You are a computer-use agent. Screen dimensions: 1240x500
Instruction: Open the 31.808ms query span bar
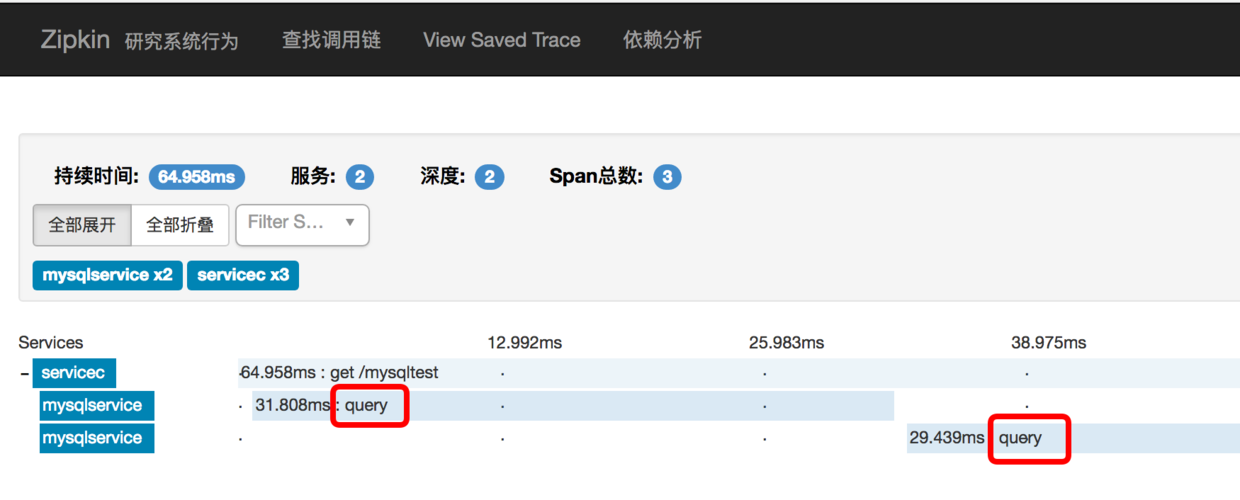[x=573, y=405]
